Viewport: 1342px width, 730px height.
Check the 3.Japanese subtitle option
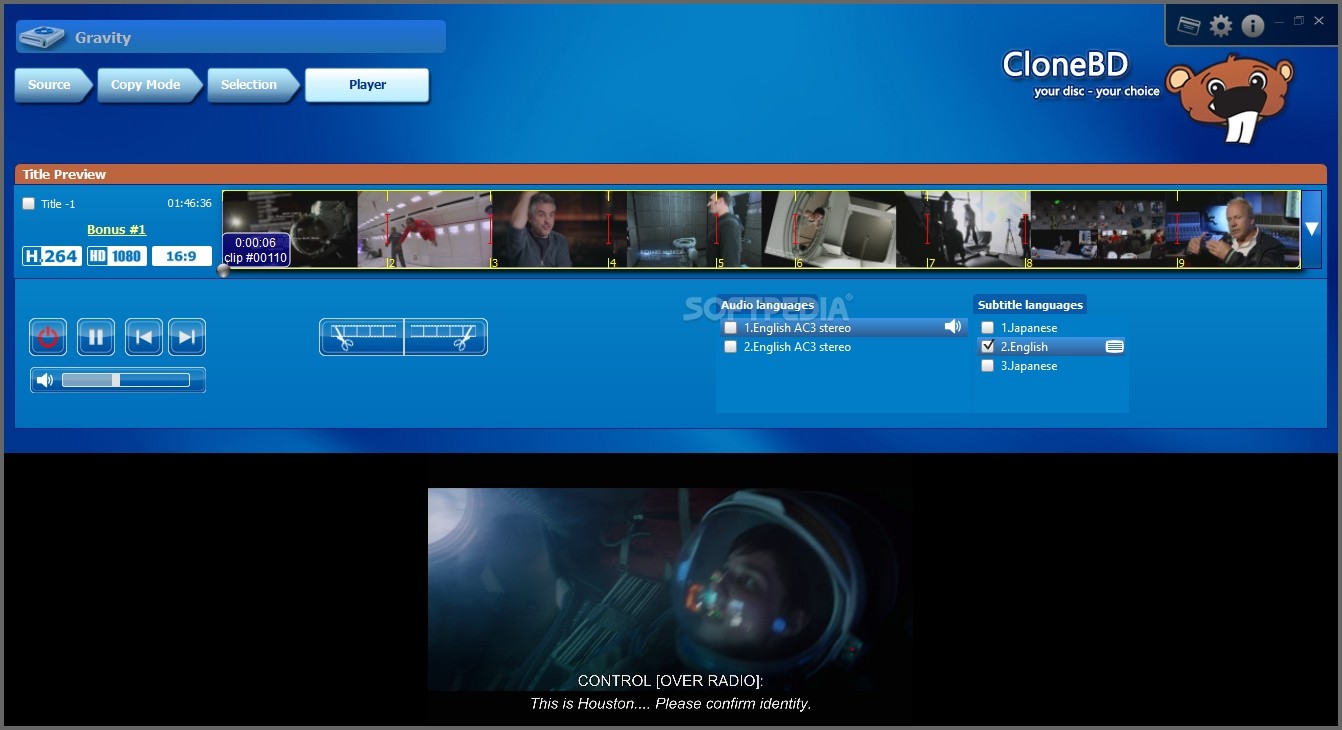[988, 366]
